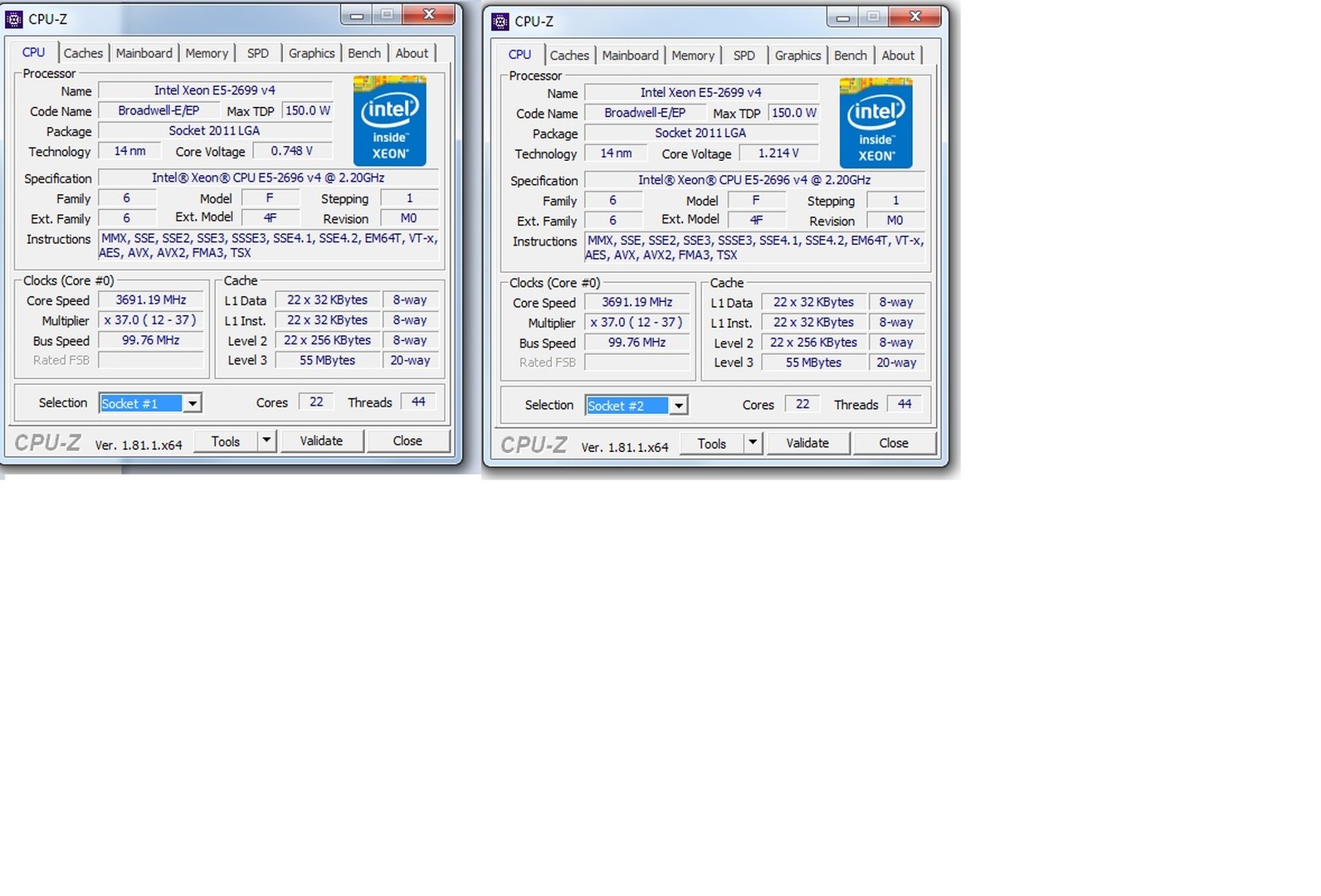Click Revision M0 value in right window
The image size is (1321, 896).
coord(894,221)
